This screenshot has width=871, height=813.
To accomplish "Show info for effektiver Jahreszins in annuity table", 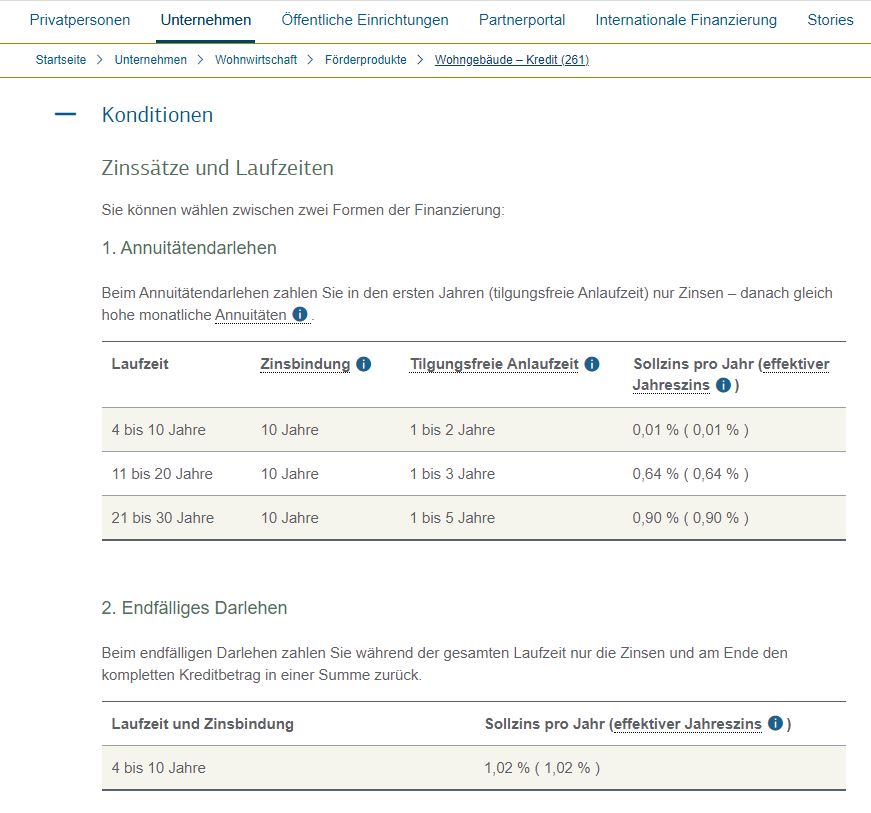I will 723,385.
